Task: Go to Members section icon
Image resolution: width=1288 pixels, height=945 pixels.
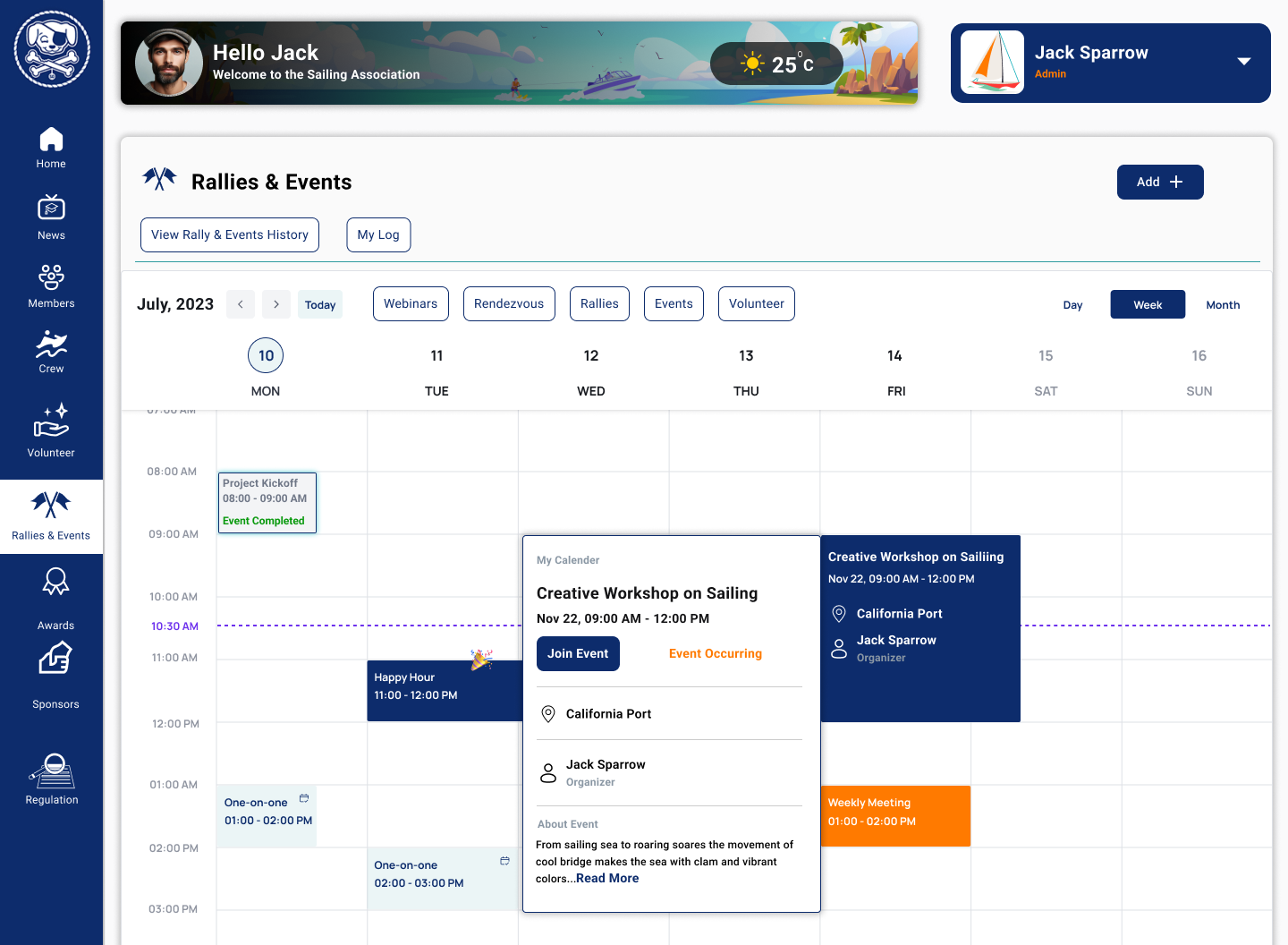Action: 51,277
